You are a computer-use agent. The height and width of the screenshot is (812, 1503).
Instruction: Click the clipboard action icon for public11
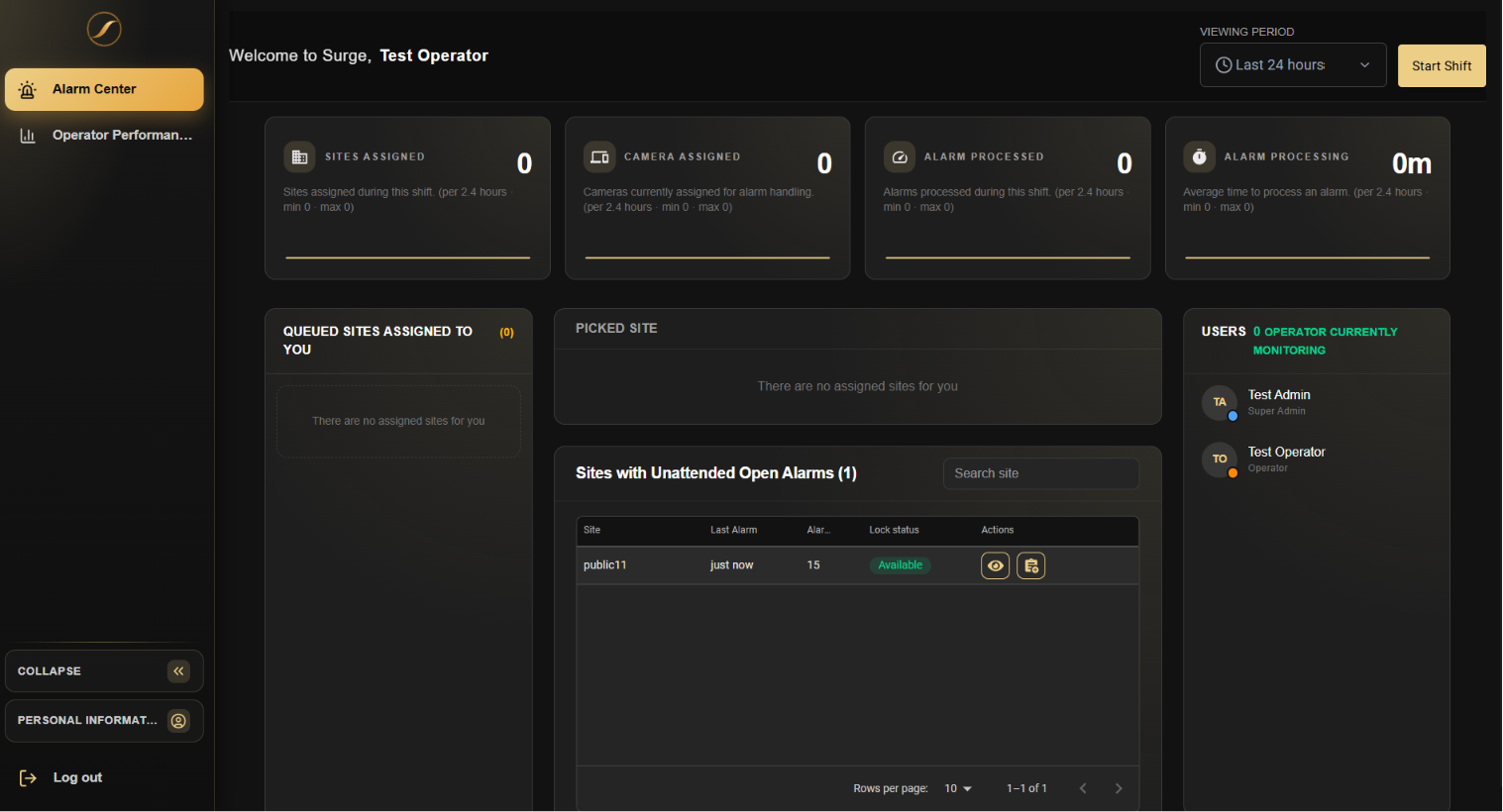click(x=1031, y=565)
